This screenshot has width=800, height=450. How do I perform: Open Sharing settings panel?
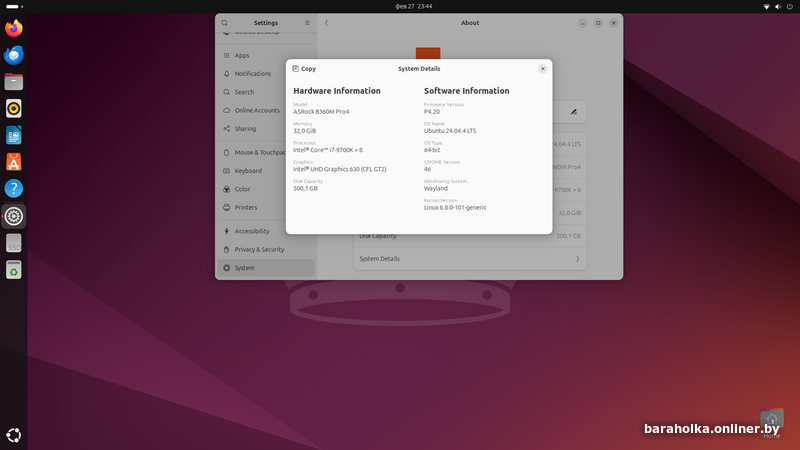[266, 129]
